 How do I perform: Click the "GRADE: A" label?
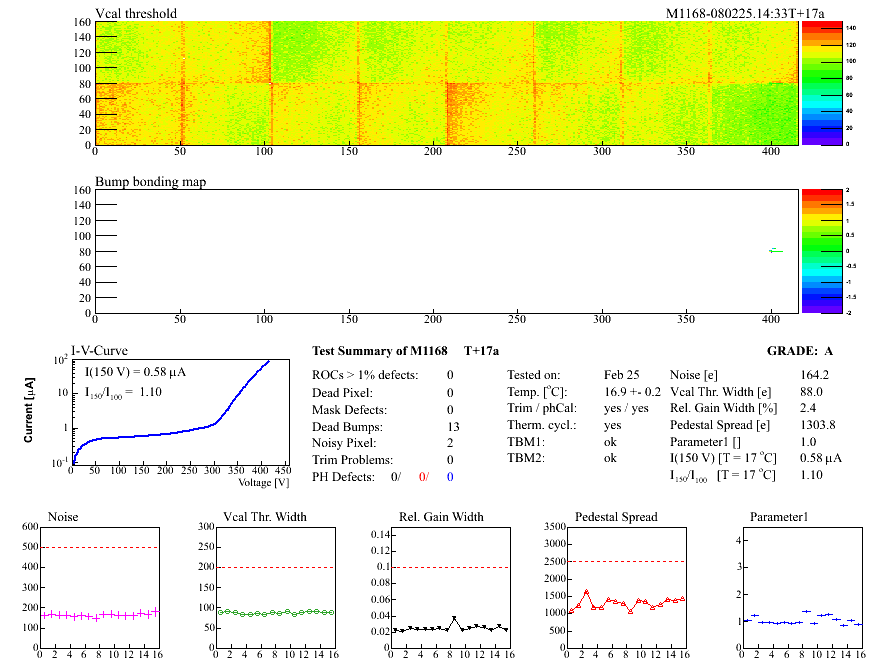[800, 351]
